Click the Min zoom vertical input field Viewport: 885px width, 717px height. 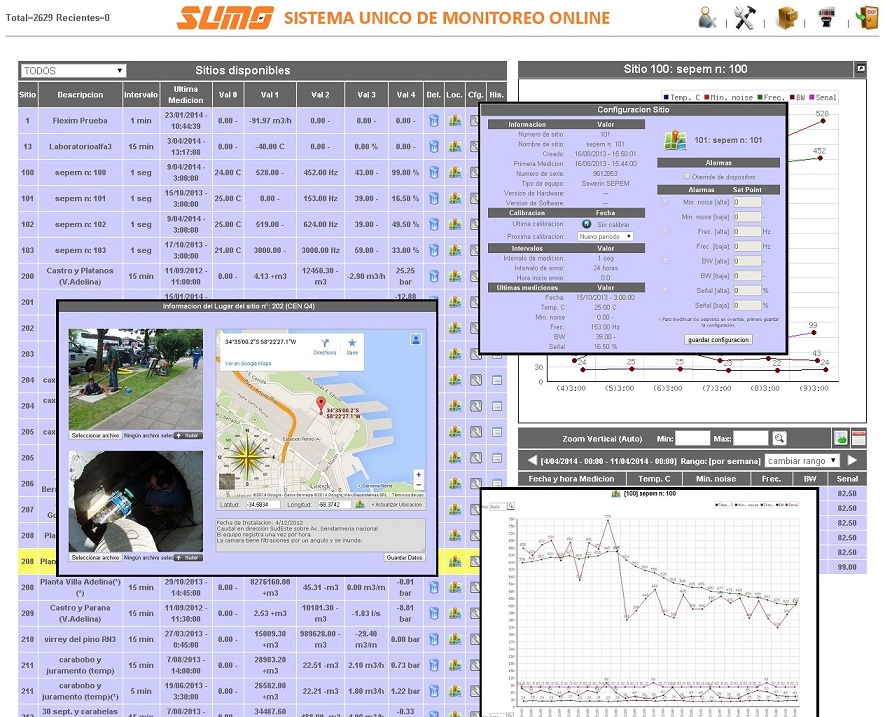692,438
